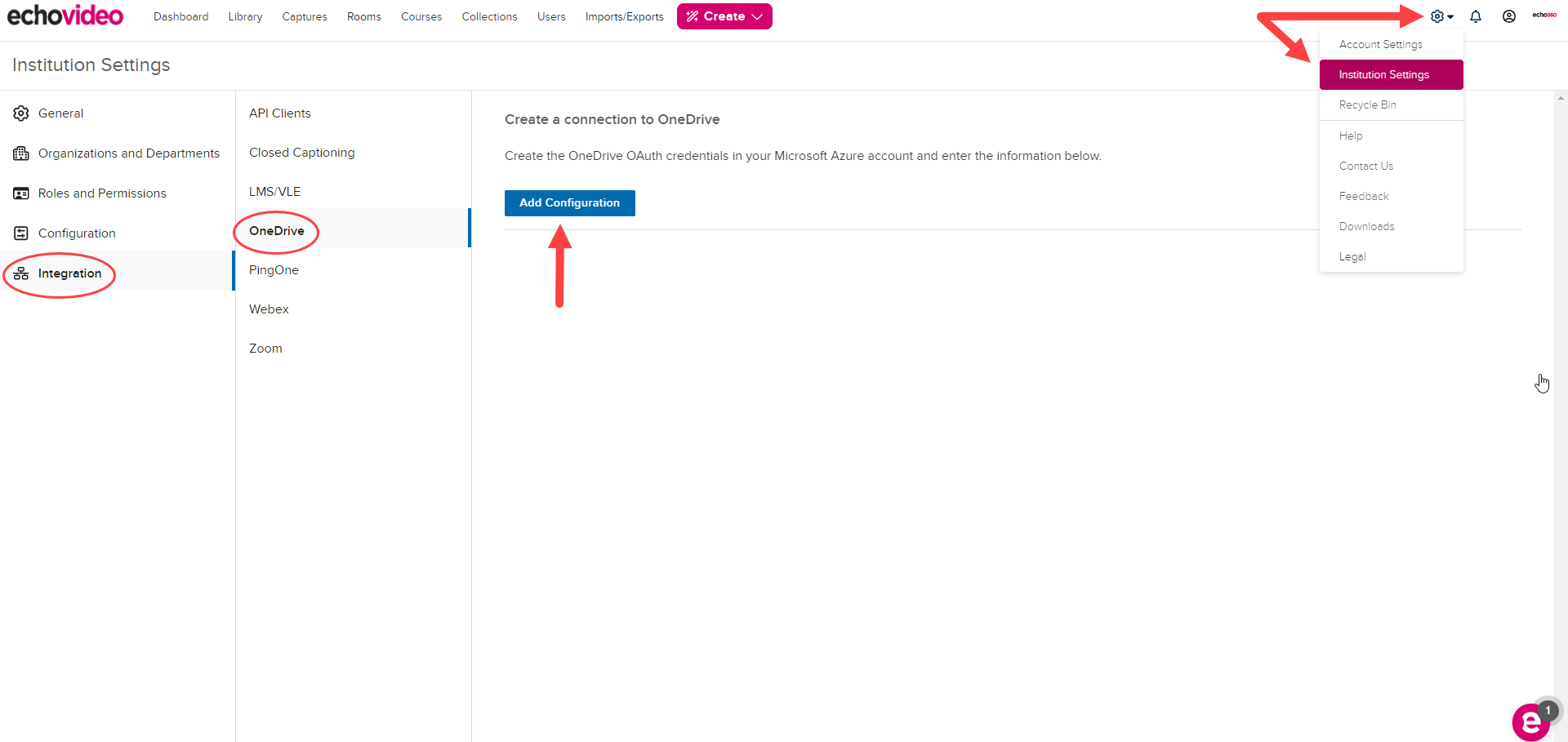
Task: Navigate to Rooms
Action: (363, 16)
